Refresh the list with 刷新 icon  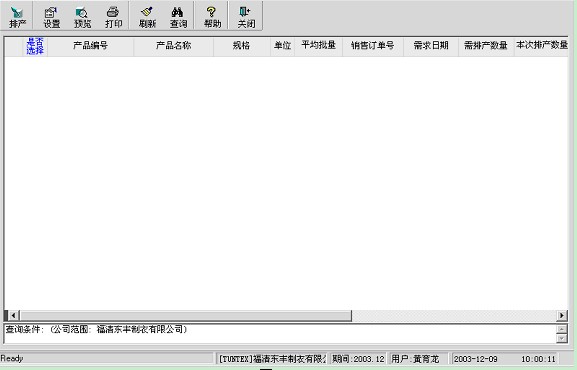tap(147, 17)
